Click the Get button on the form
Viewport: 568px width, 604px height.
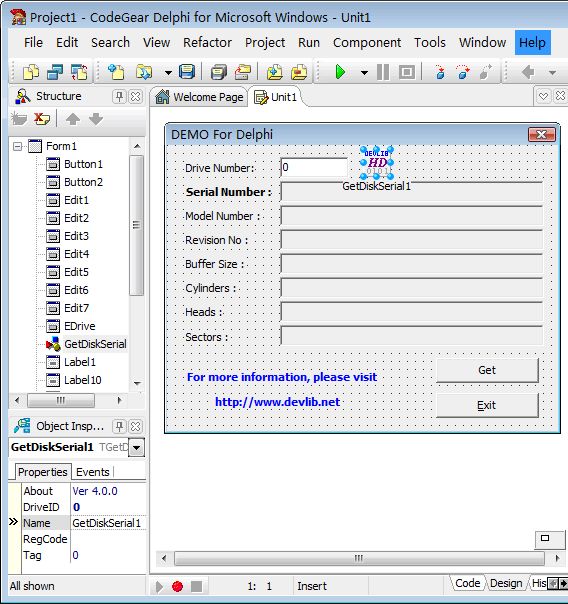click(487, 370)
